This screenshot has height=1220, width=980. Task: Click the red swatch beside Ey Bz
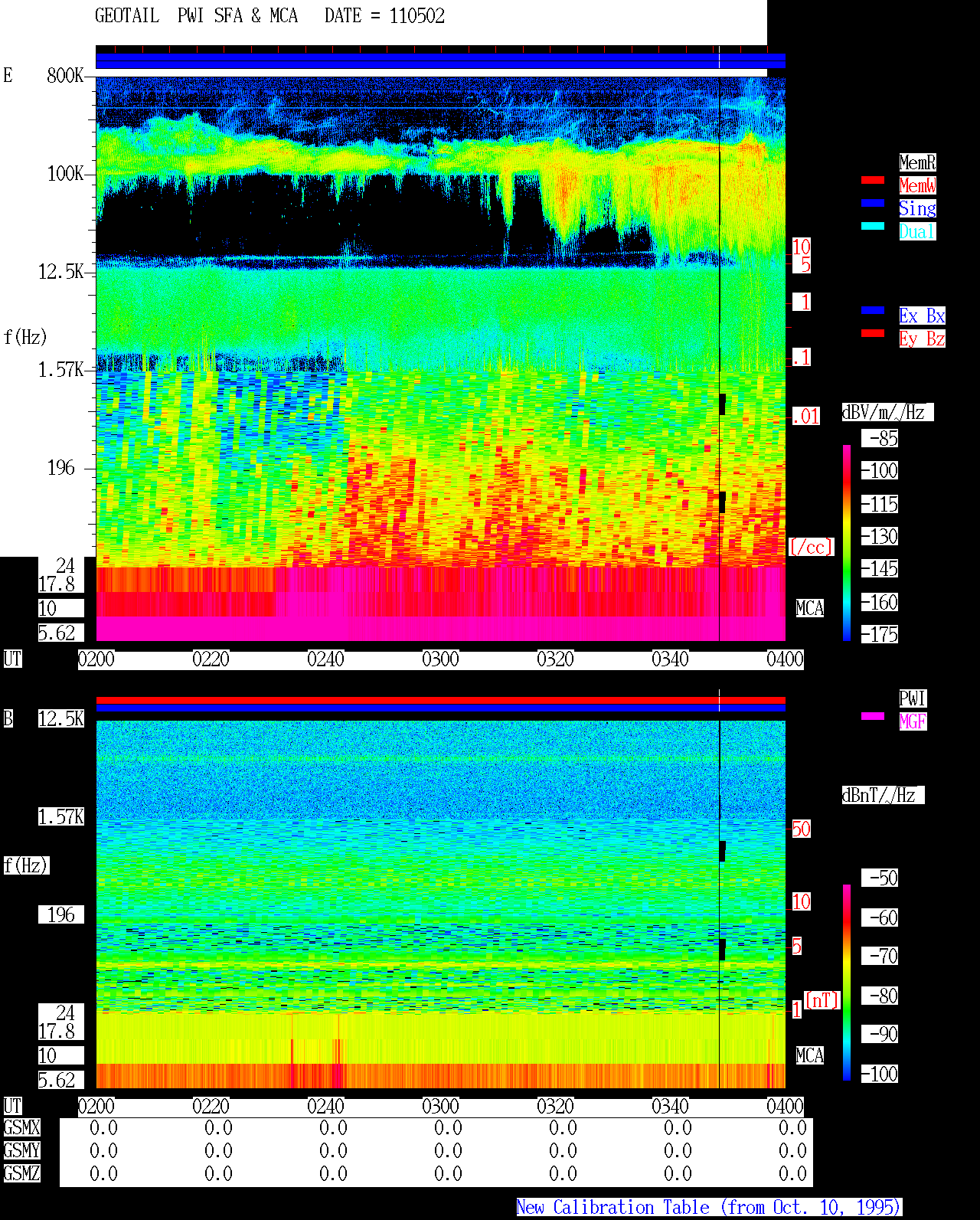[873, 333]
